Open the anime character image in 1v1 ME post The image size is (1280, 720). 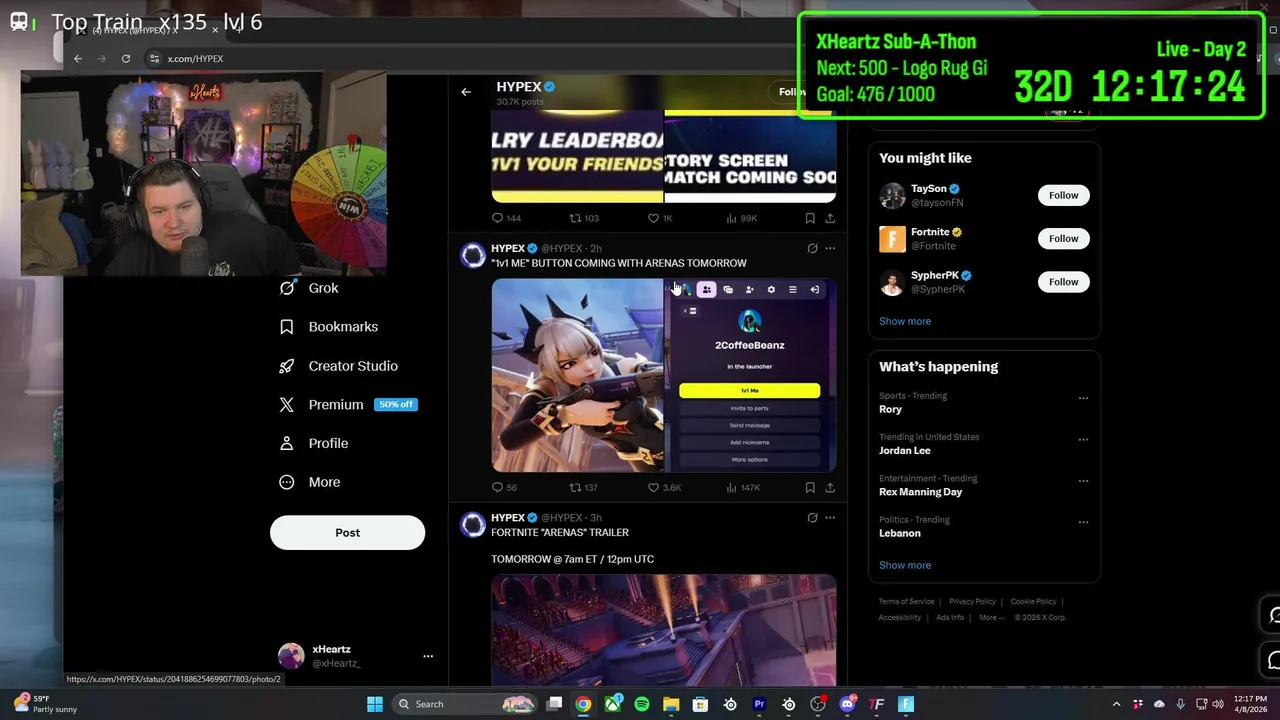(577, 375)
